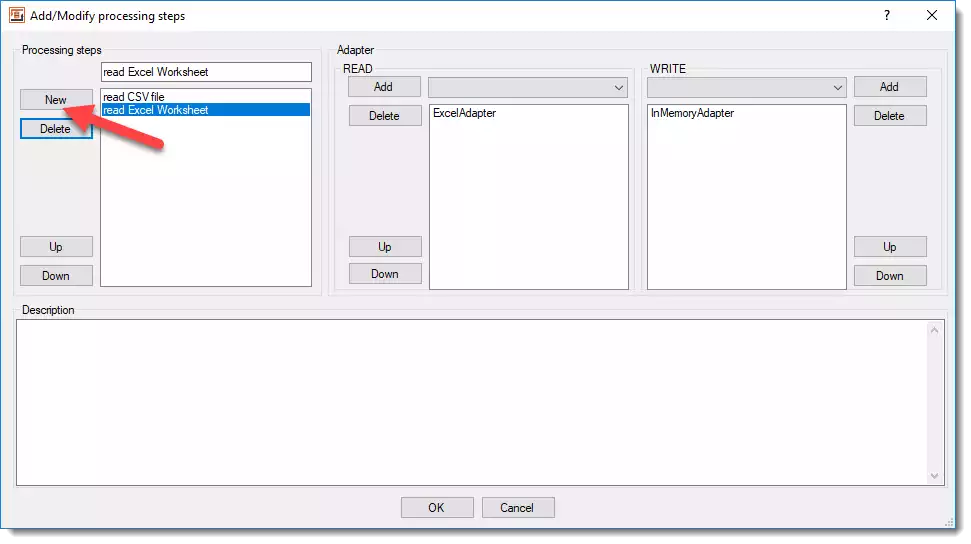Close the Add/Modify processing steps dialog
This screenshot has width=971, height=544.
pyautogui.click(x=932, y=16)
